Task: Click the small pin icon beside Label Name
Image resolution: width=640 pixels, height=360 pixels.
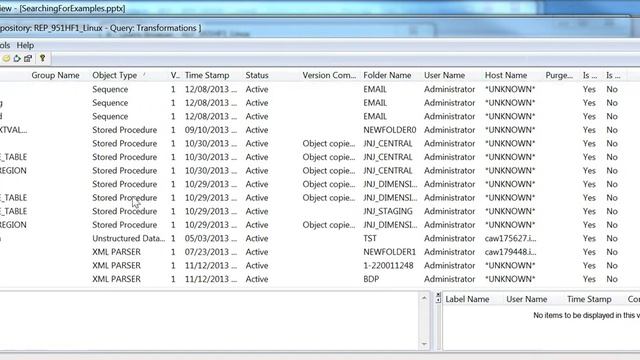Action: click(438, 300)
